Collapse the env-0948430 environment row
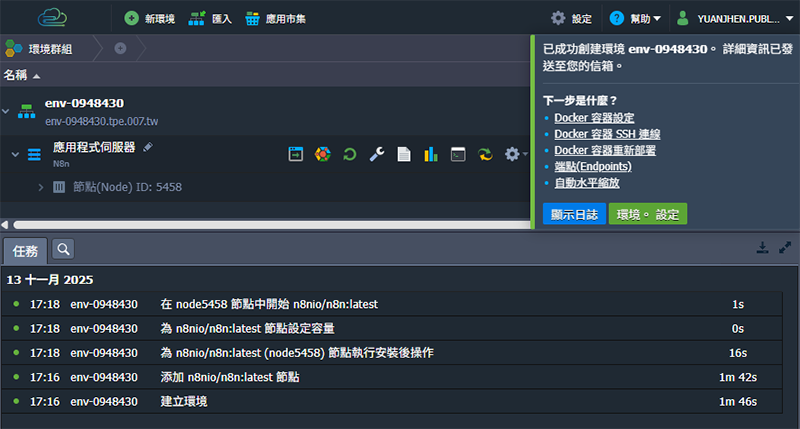 click(x=5, y=111)
